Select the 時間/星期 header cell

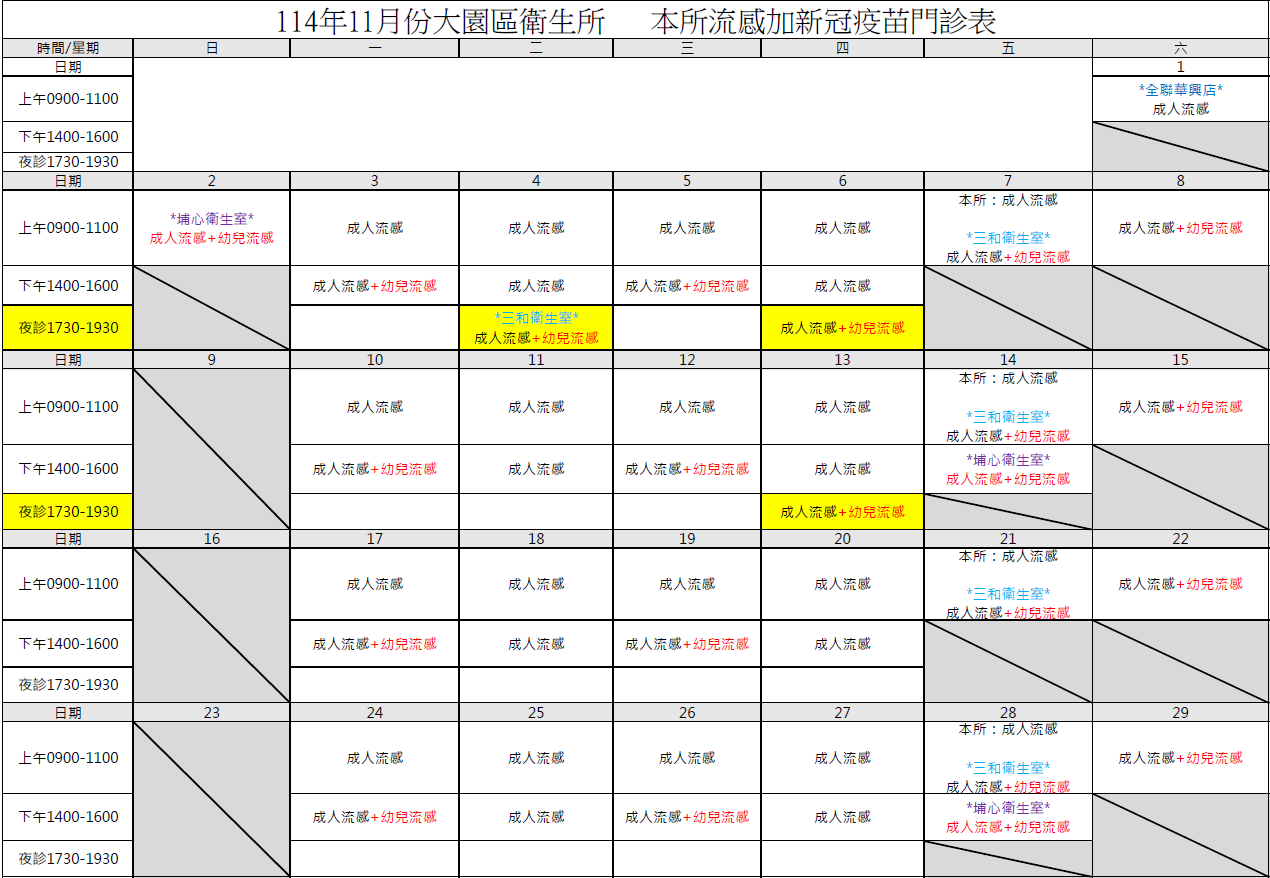tap(68, 48)
